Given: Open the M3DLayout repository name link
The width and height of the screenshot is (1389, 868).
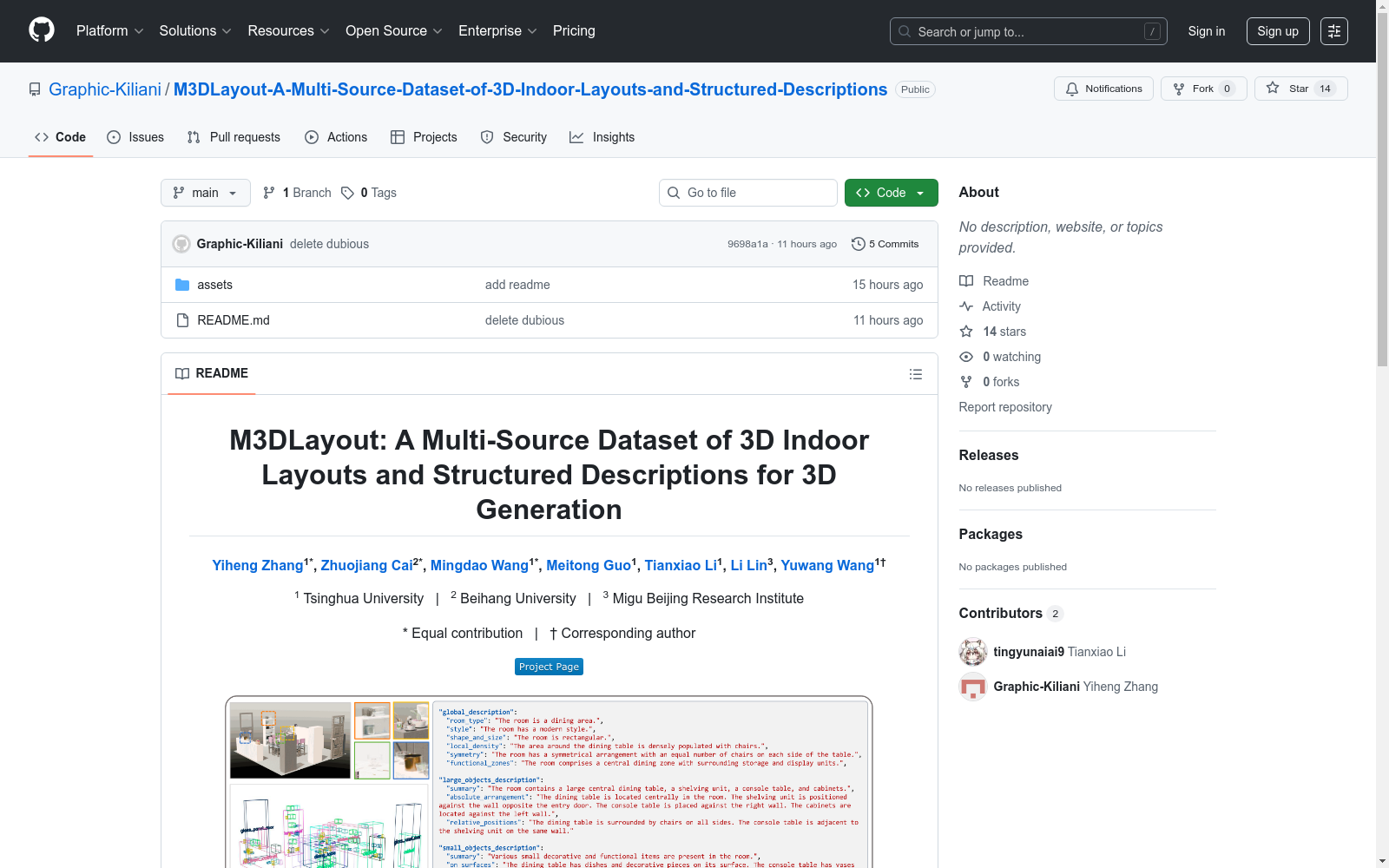Looking at the screenshot, I should 530,89.
